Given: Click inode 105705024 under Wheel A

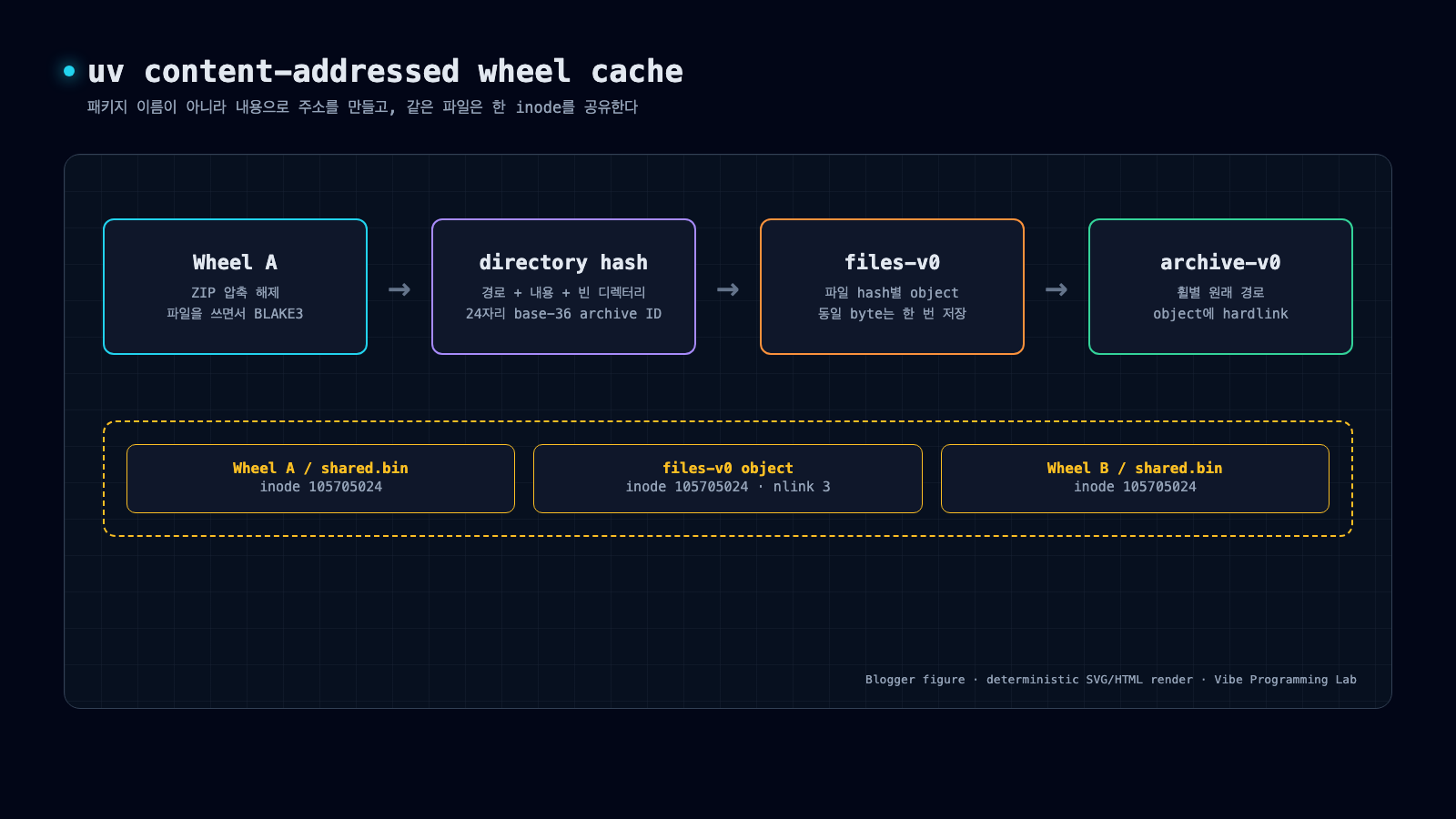Looking at the screenshot, I should (x=320, y=487).
